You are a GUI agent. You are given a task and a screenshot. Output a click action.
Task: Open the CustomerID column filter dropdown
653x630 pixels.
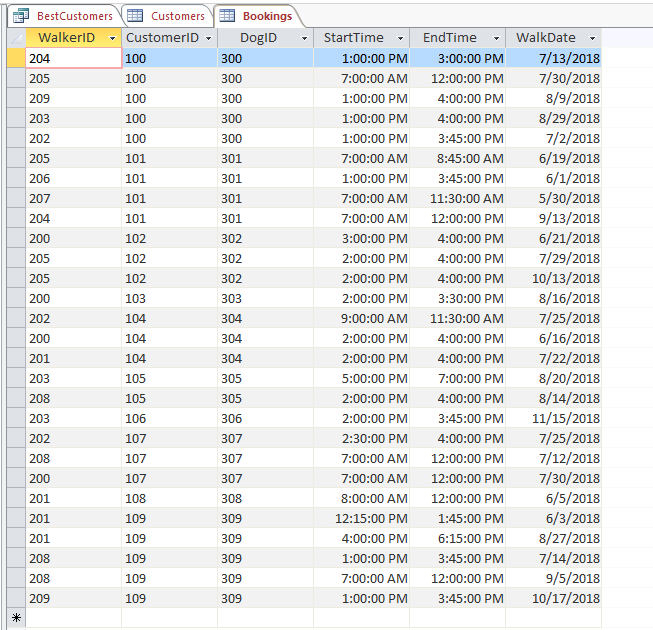208,38
